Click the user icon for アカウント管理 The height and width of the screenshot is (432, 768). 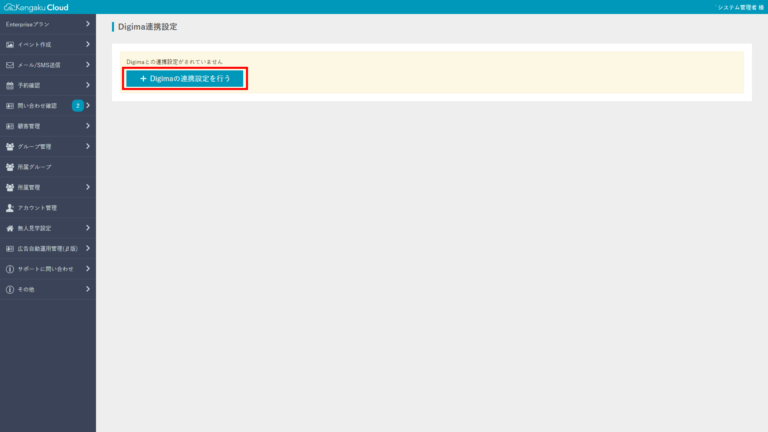click(x=10, y=208)
